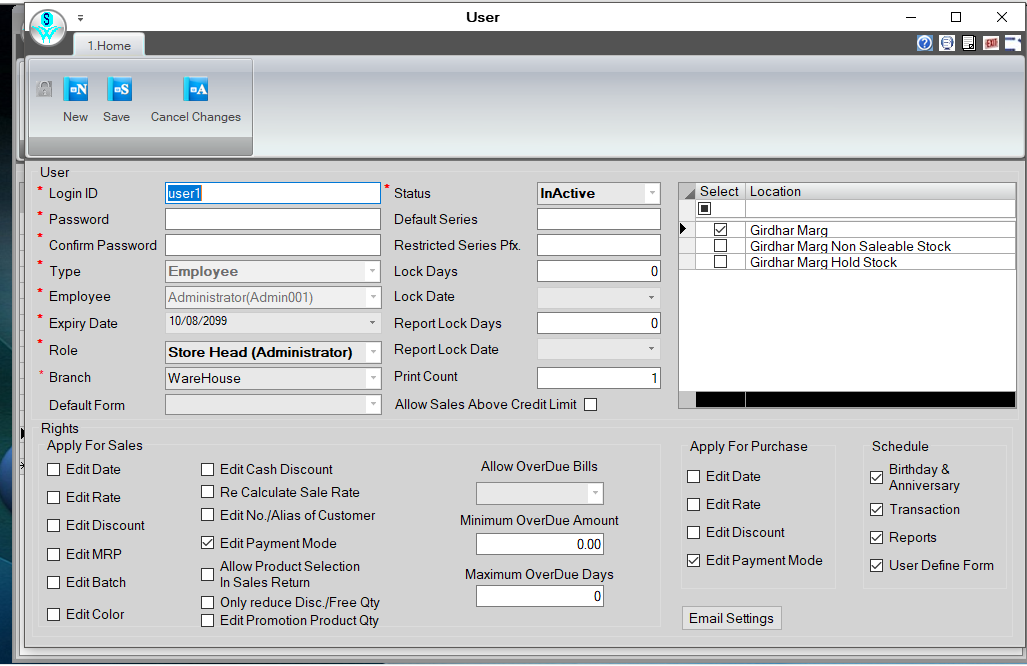Click the application logo orb at top left

47,28
